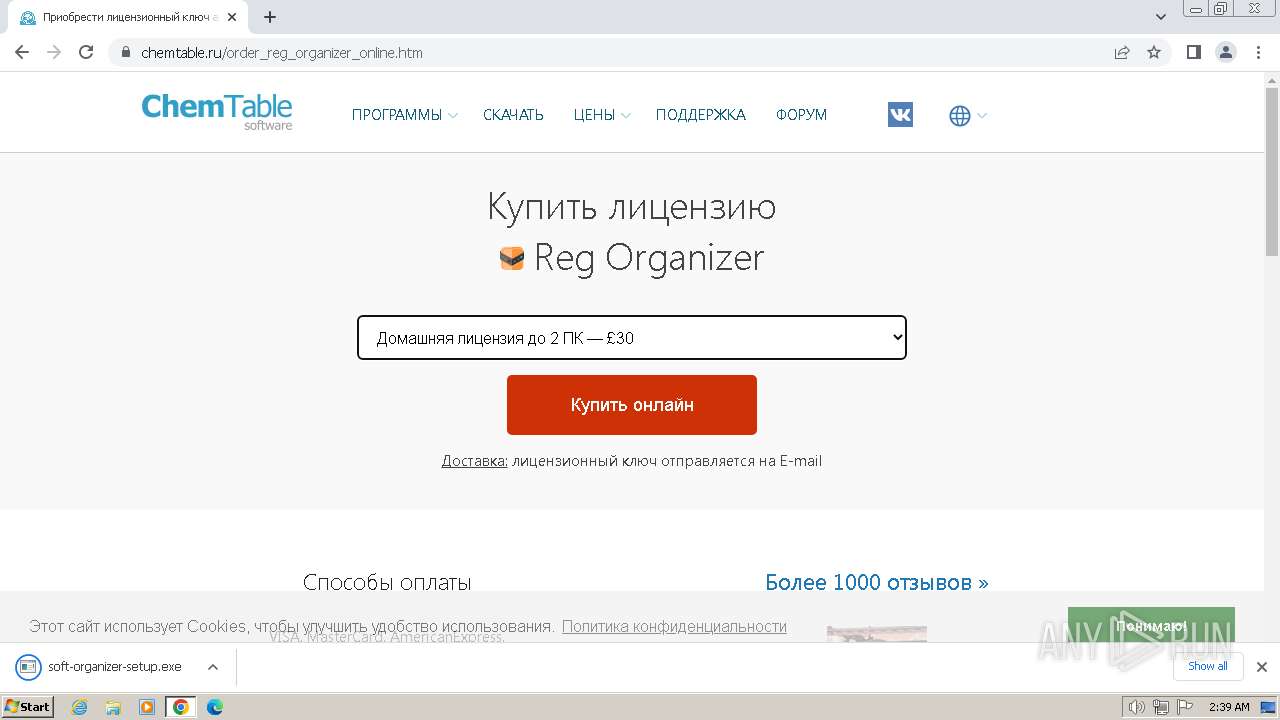The width and height of the screenshot is (1280, 720).
Task: Open the tab search dropdown arrow
Action: (x=1161, y=17)
